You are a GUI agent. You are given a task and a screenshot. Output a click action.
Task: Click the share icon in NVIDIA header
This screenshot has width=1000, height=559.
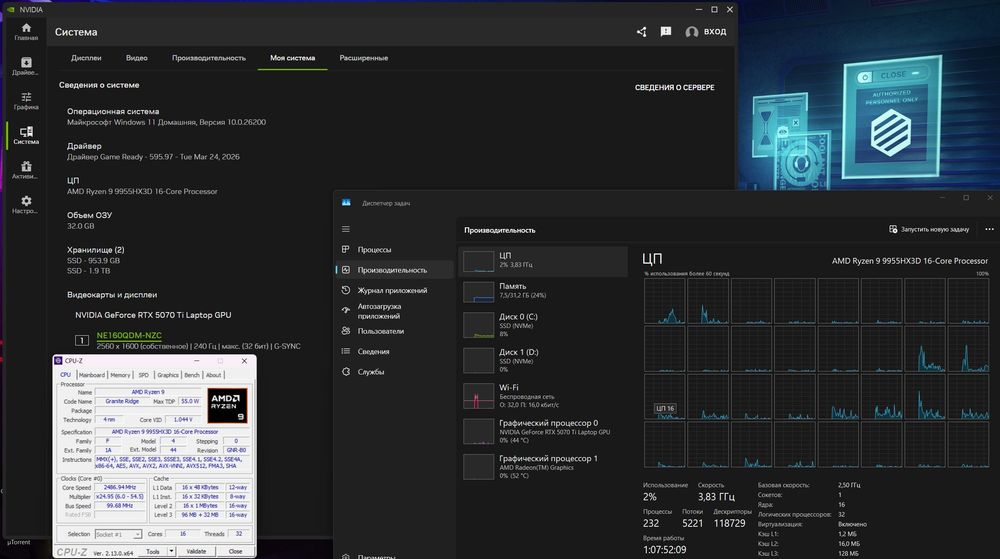642,32
